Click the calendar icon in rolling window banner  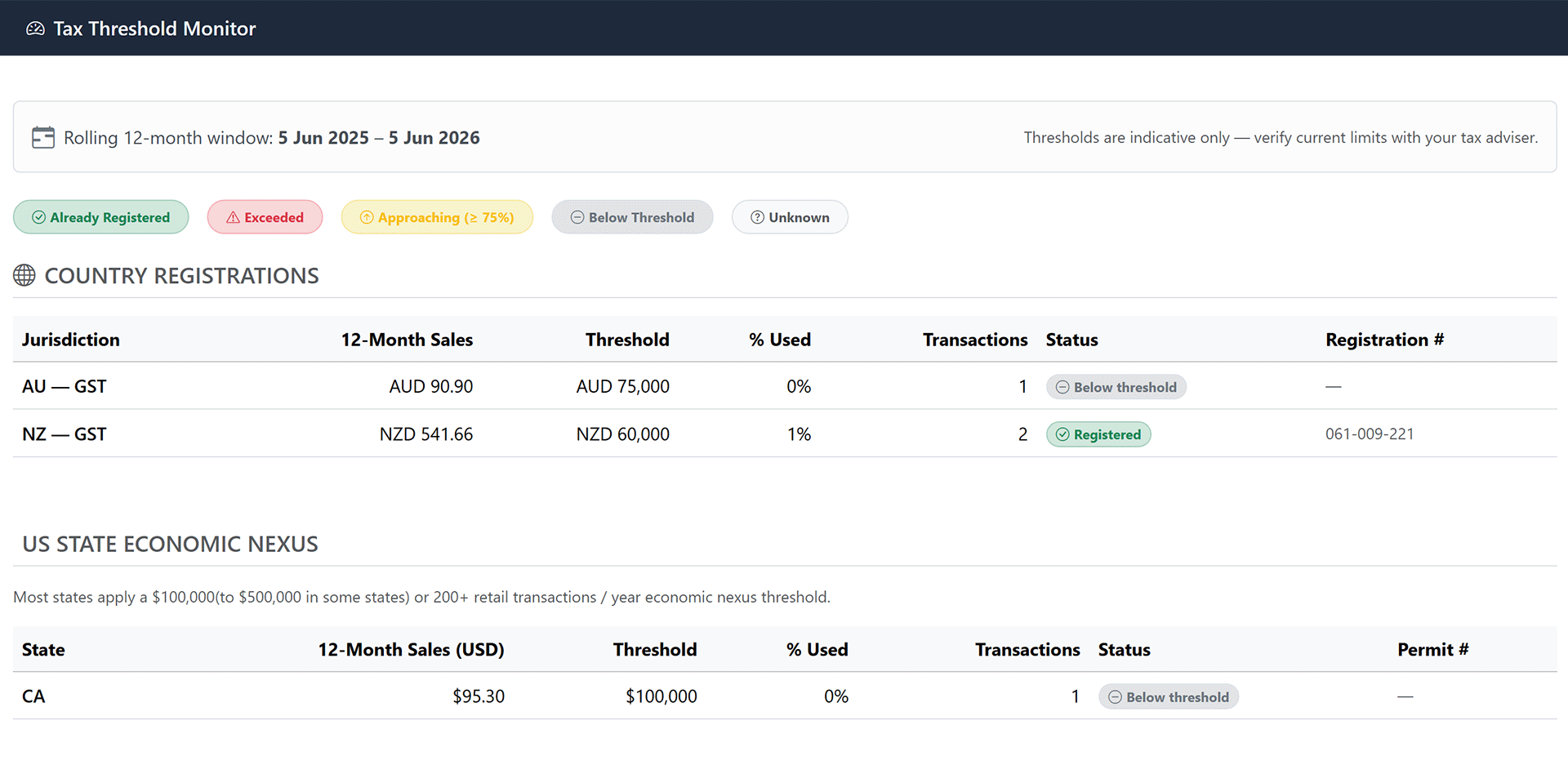point(43,137)
